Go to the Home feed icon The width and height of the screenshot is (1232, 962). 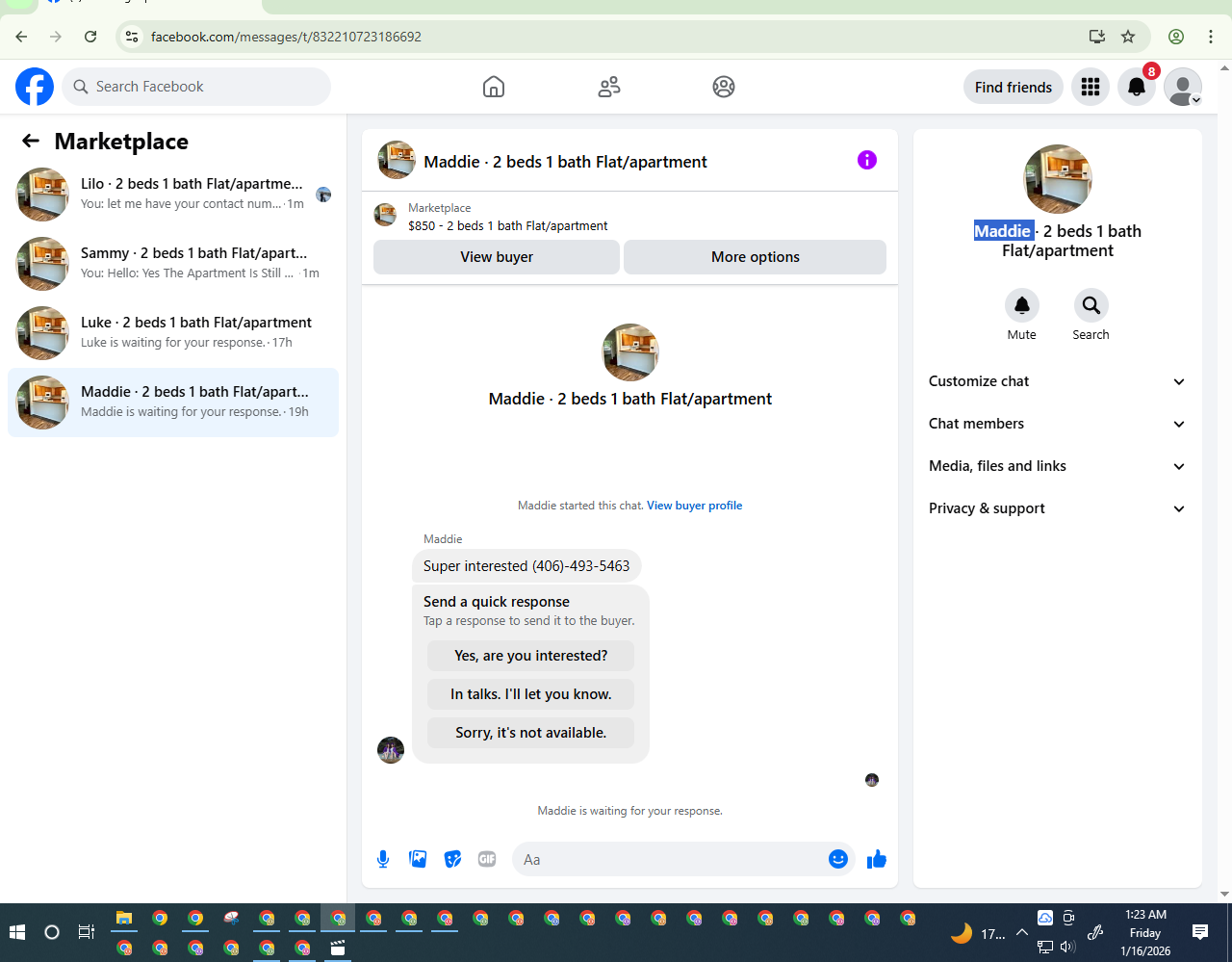click(x=494, y=87)
